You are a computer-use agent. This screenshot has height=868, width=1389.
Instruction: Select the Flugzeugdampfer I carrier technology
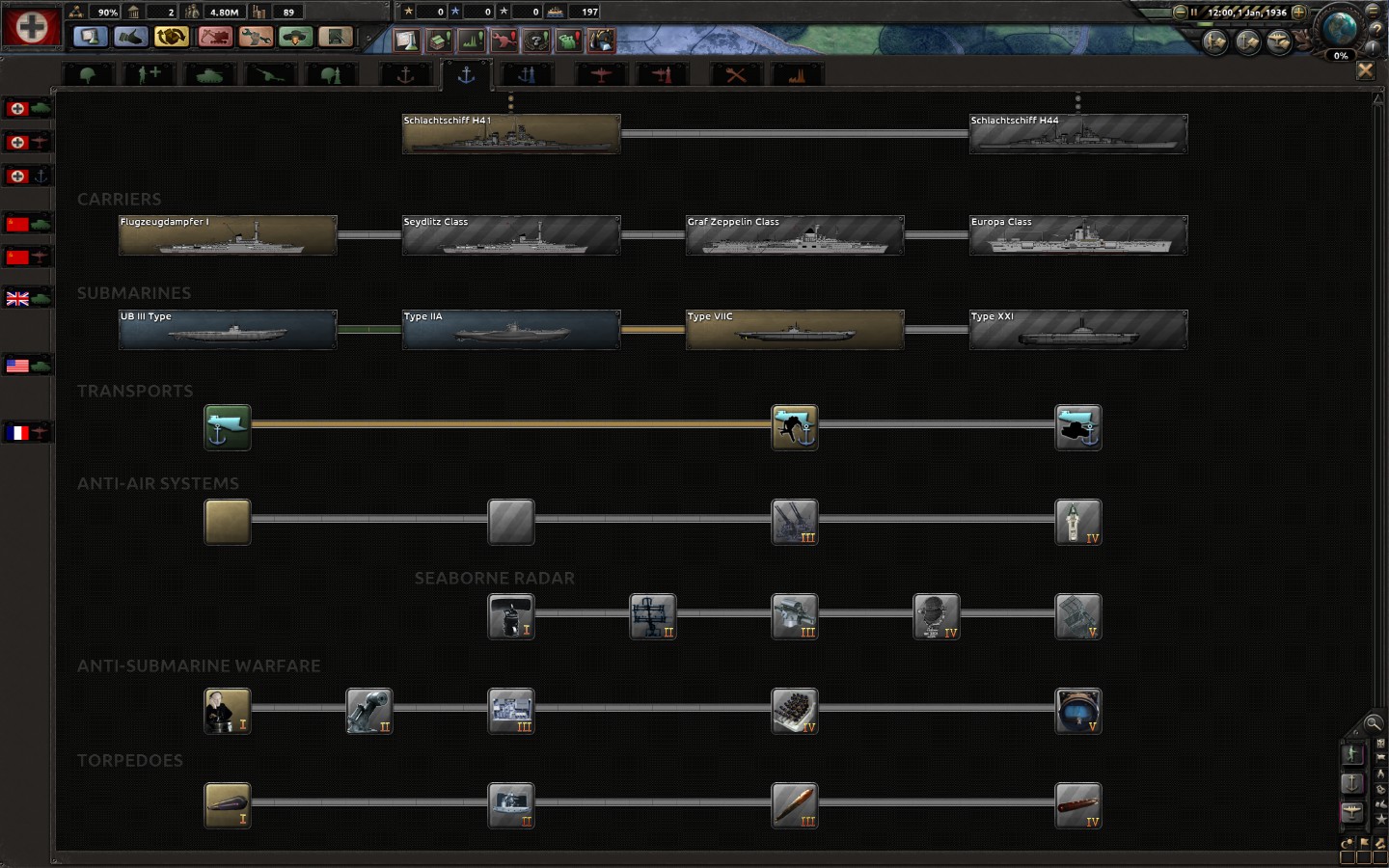228,235
